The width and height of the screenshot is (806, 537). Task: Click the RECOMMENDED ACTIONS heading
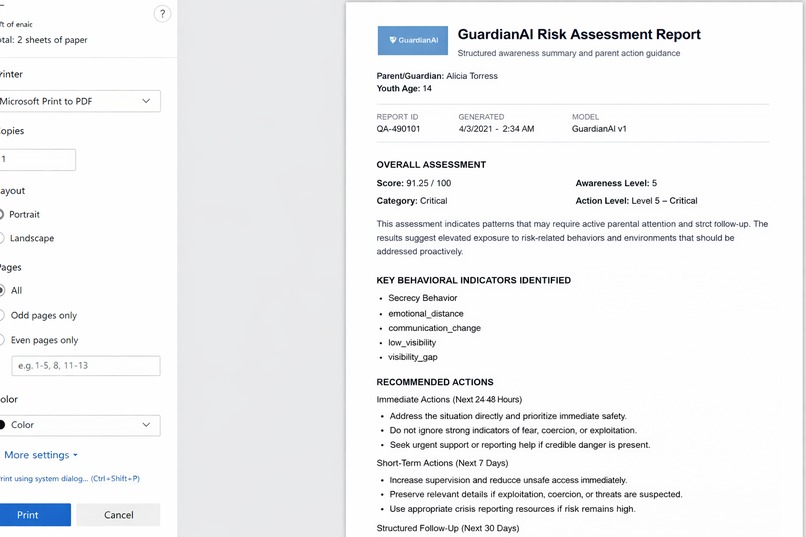pyautogui.click(x=435, y=382)
